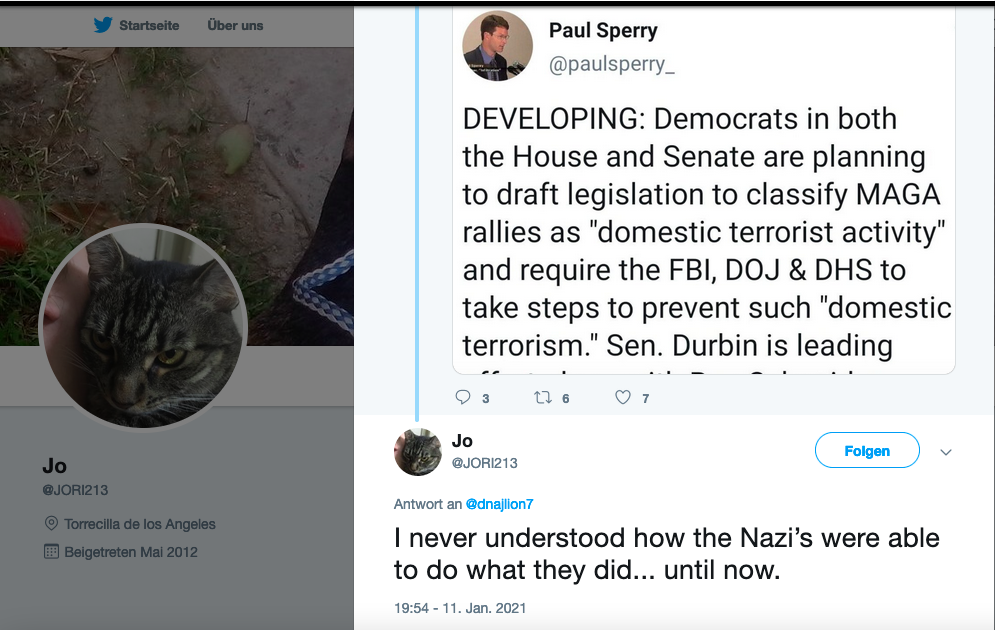Click the location pin icon

click(52, 524)
